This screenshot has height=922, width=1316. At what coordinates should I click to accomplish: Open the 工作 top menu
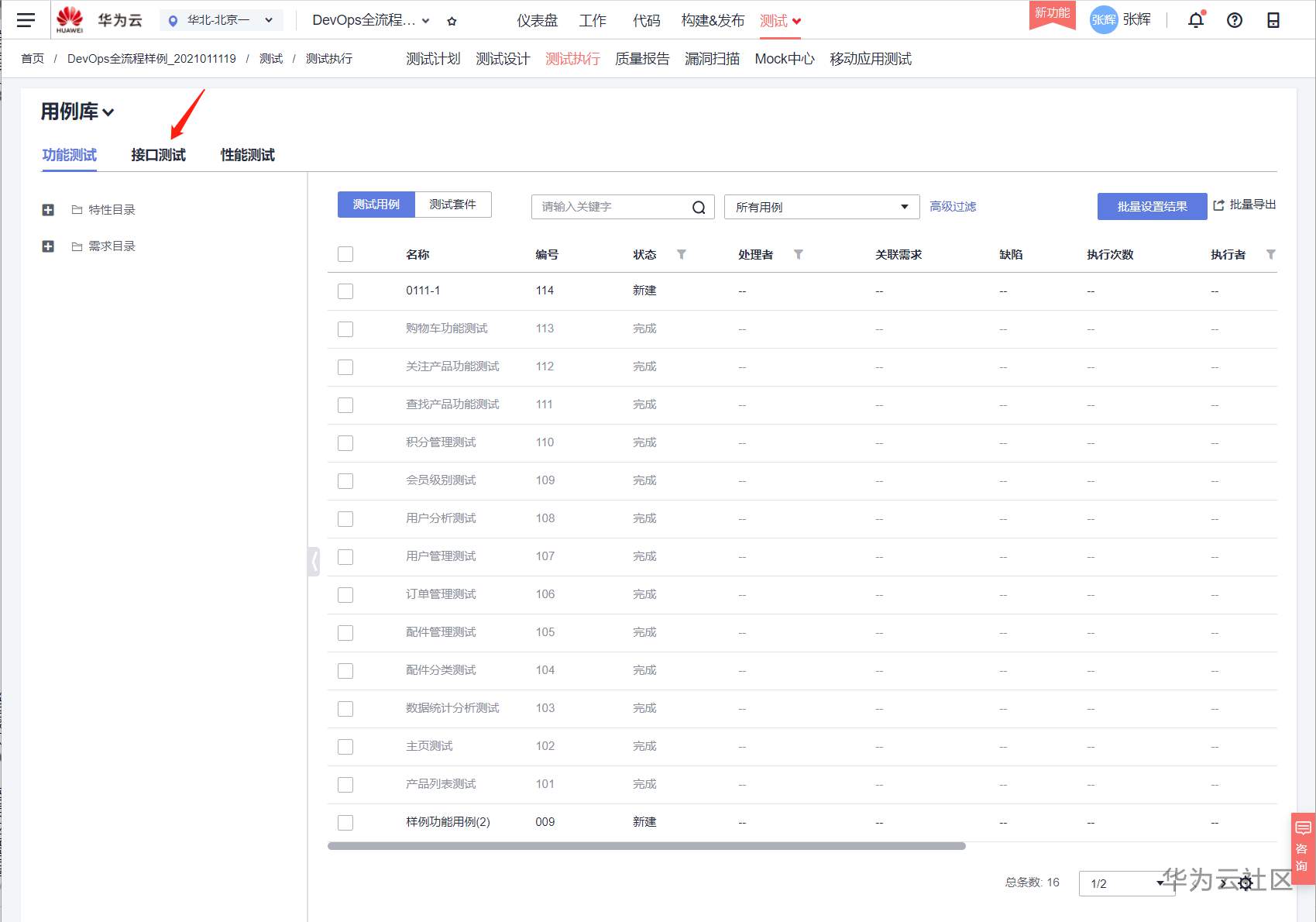click(593, 21)
